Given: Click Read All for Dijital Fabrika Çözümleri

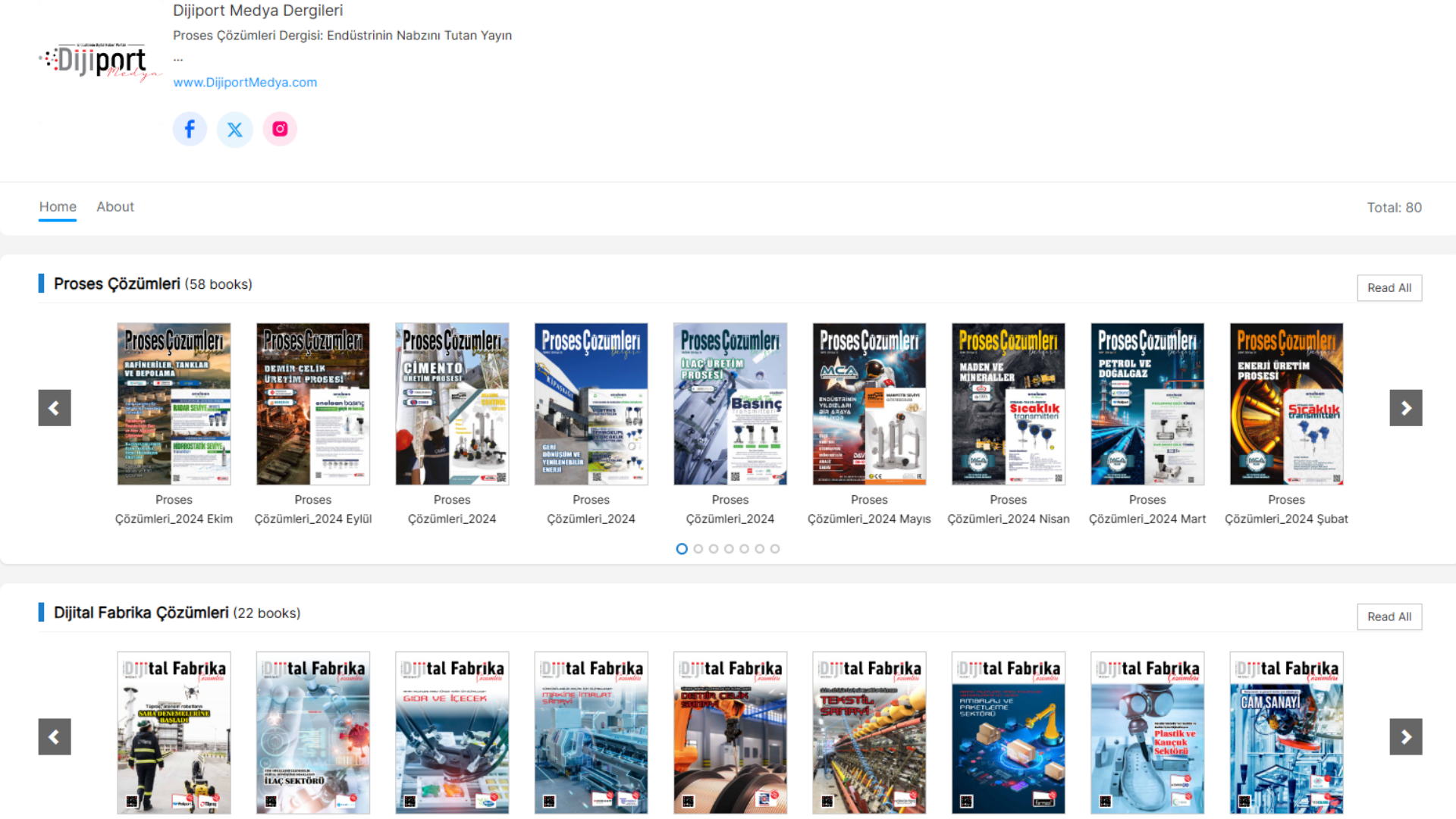Looking at the screenshot, I should tap(1389, 617).
